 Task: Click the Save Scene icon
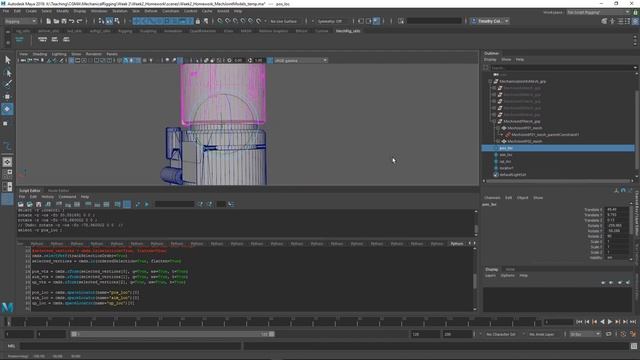64,21
